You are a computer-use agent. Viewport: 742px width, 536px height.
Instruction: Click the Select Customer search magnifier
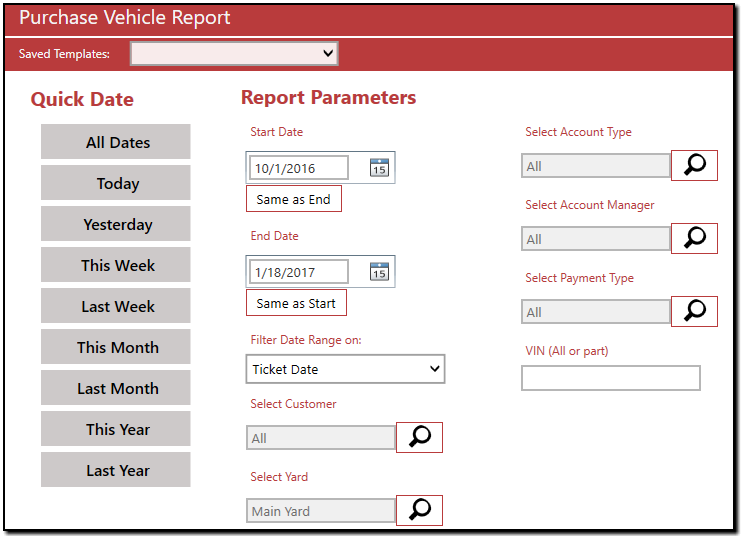420,437
